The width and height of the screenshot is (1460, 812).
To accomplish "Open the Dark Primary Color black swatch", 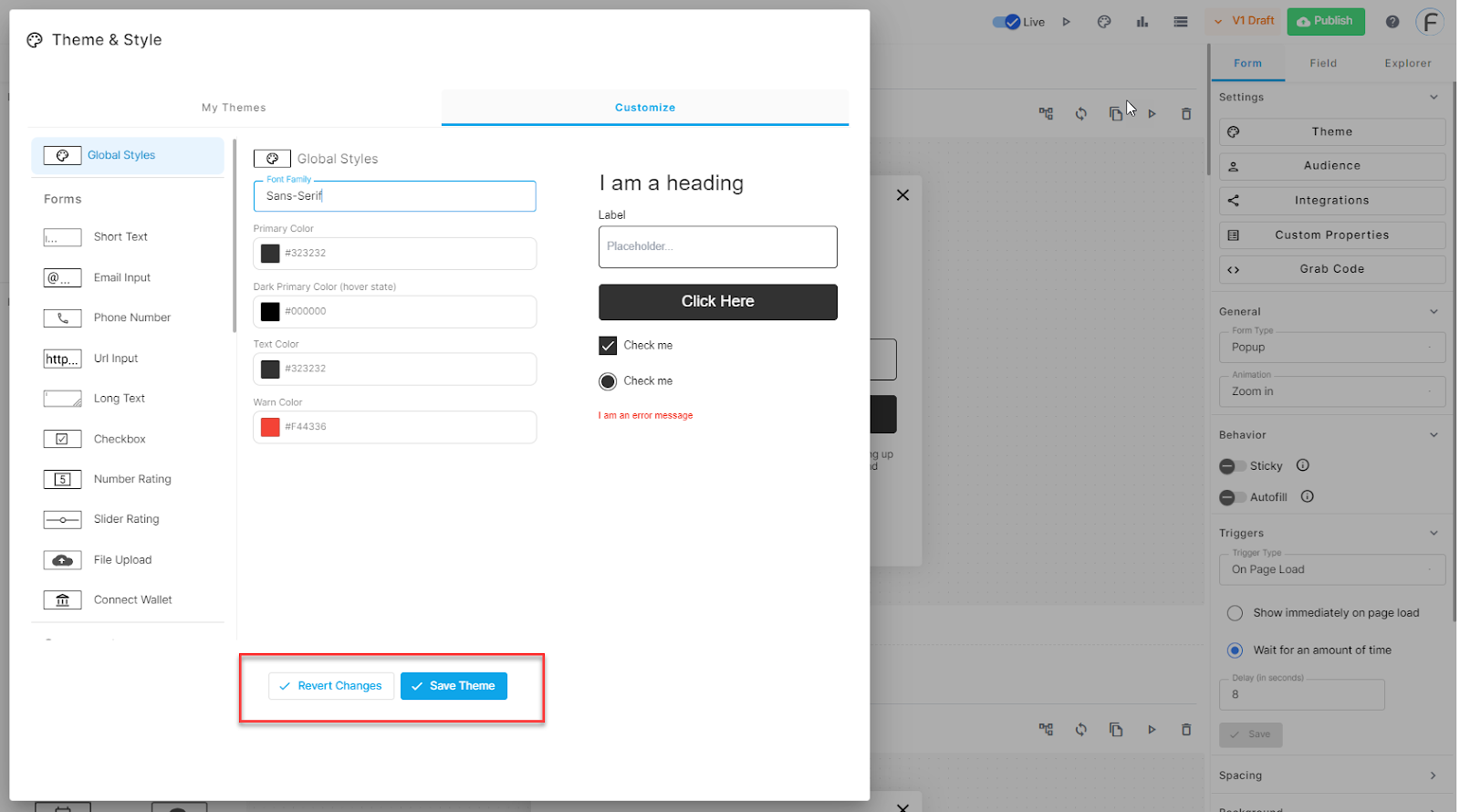I will point(270,312).
